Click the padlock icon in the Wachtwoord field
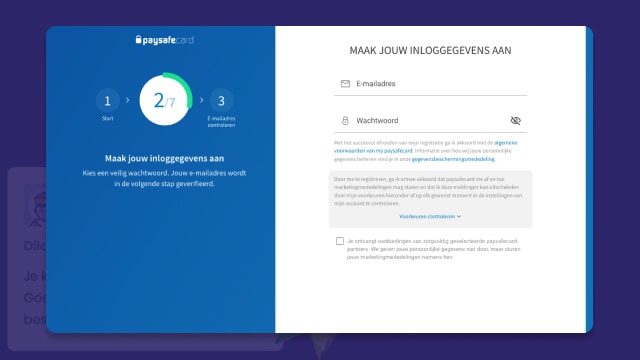This screenshot has height=360, width=640. click(x=345, y=120)
